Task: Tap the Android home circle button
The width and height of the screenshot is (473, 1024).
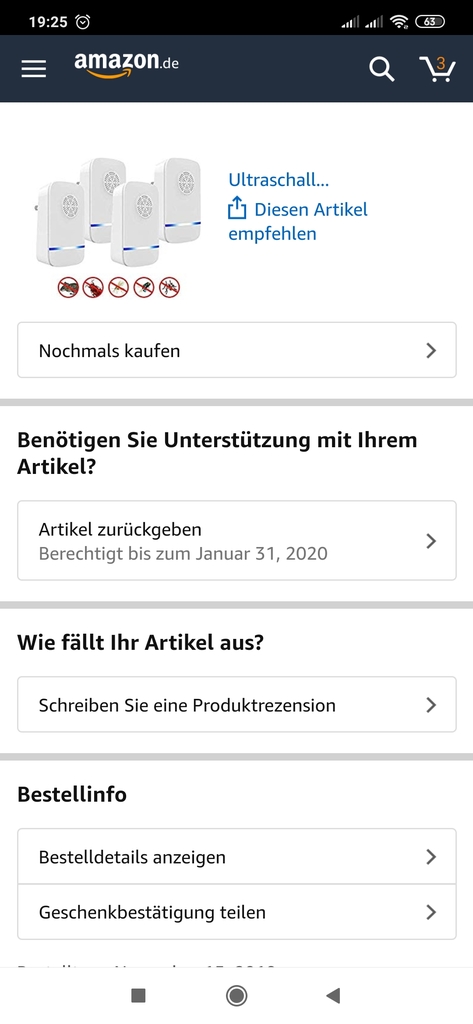Action: click(x=236, y=995)
